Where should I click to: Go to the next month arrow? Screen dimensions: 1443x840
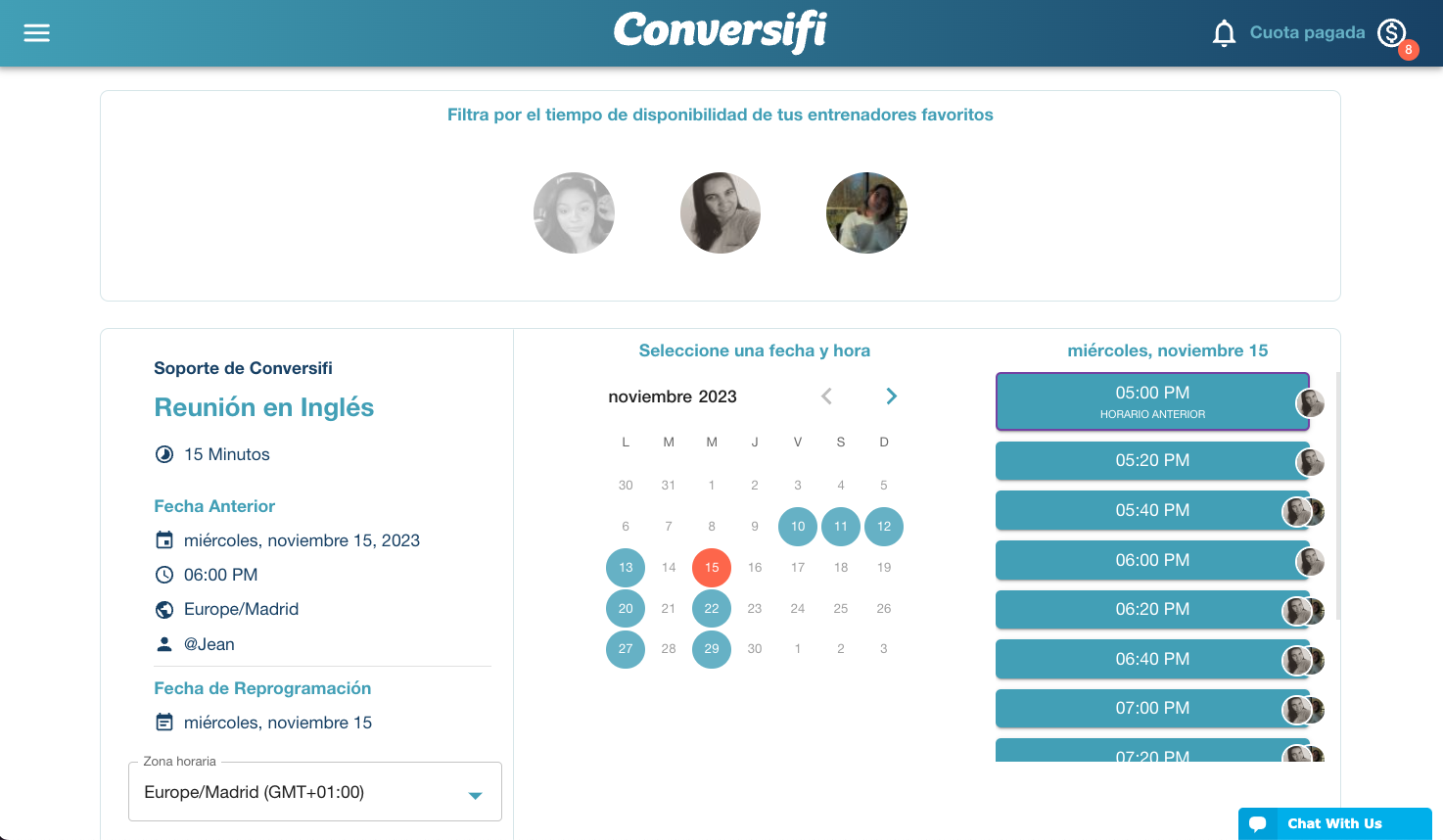pyautogui.click(x=891, y=397)
